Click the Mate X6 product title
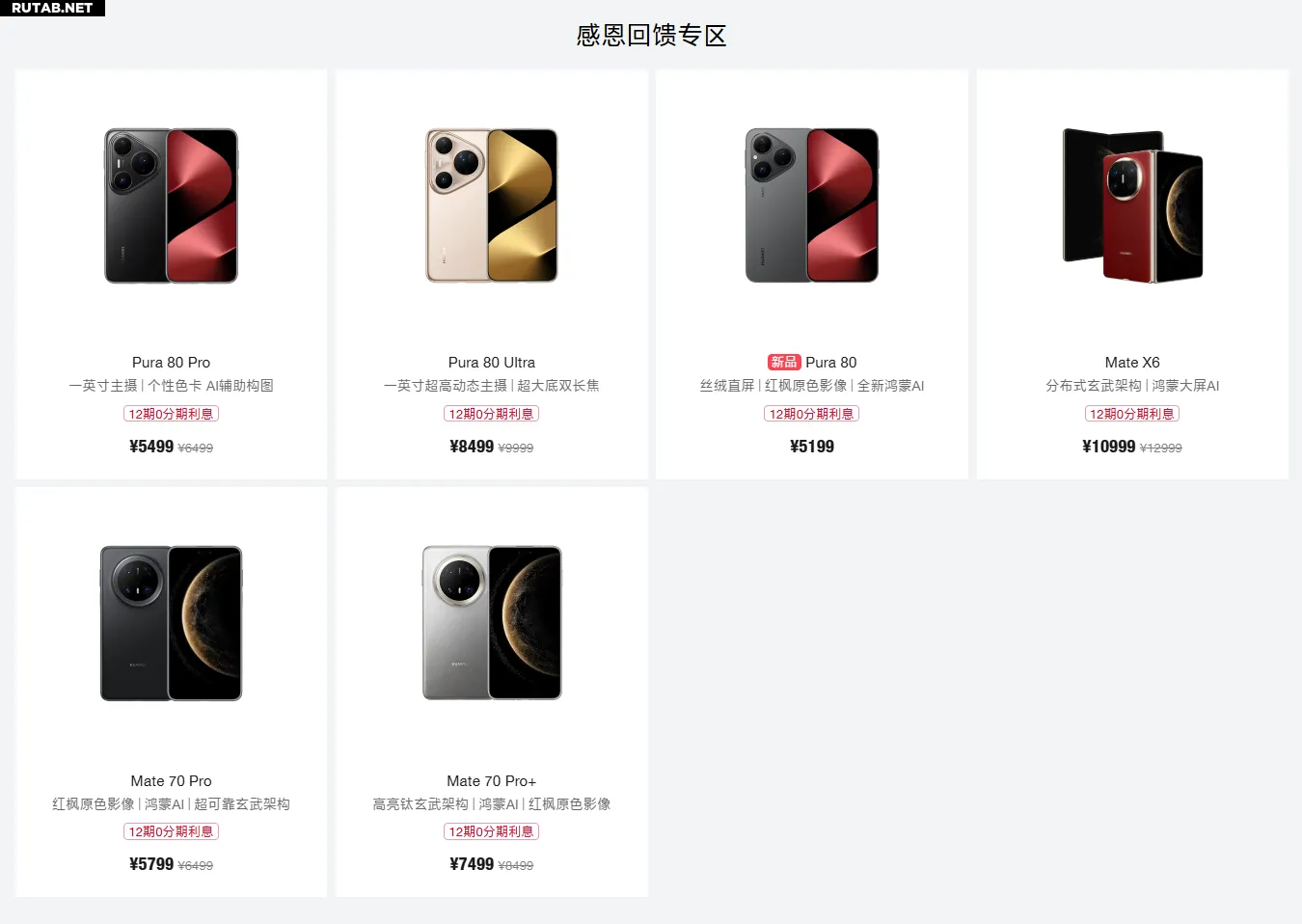This screenshot has width=1302, height=924. point(1132,363)
